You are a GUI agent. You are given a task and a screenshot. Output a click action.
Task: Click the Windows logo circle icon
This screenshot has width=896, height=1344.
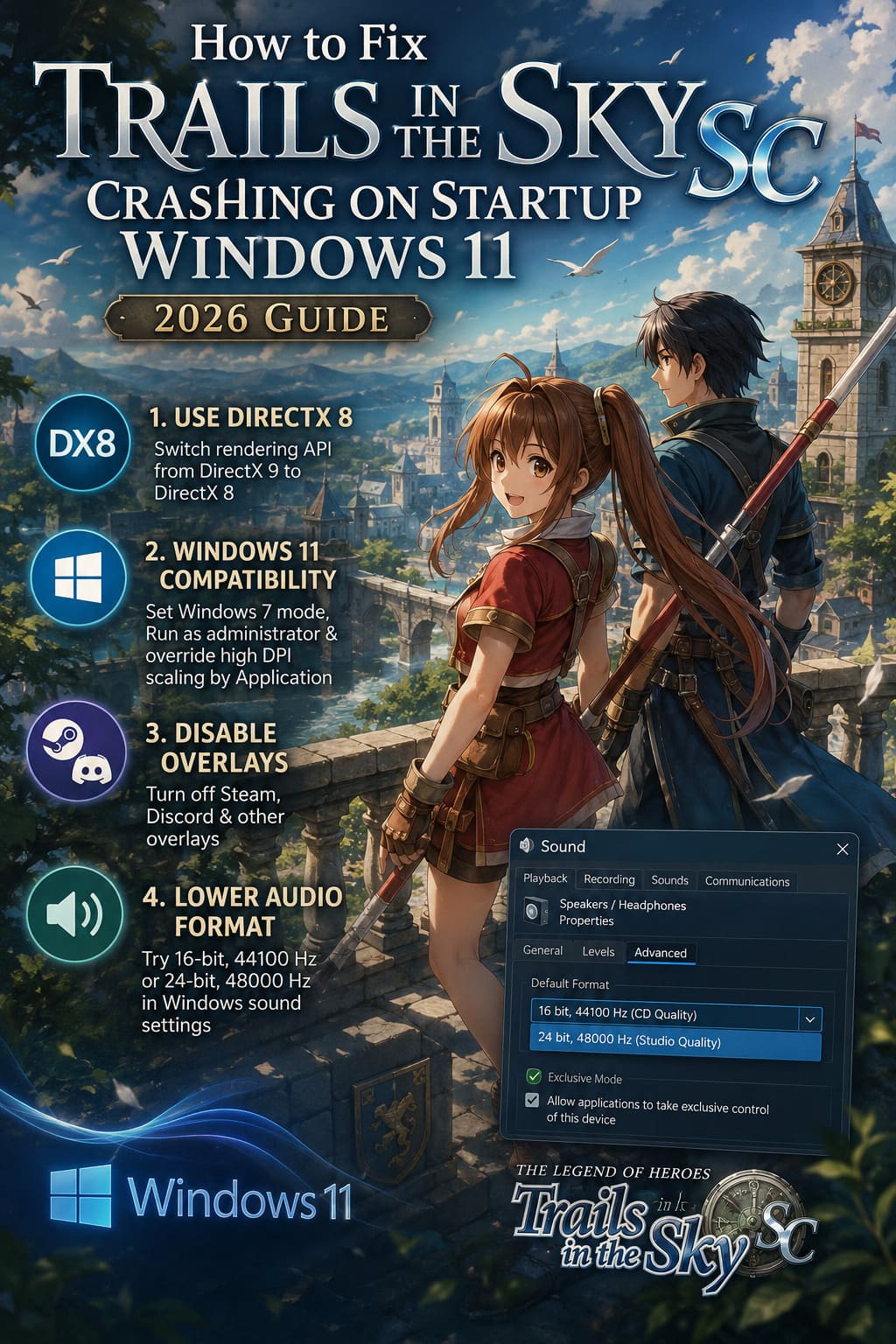79,577
